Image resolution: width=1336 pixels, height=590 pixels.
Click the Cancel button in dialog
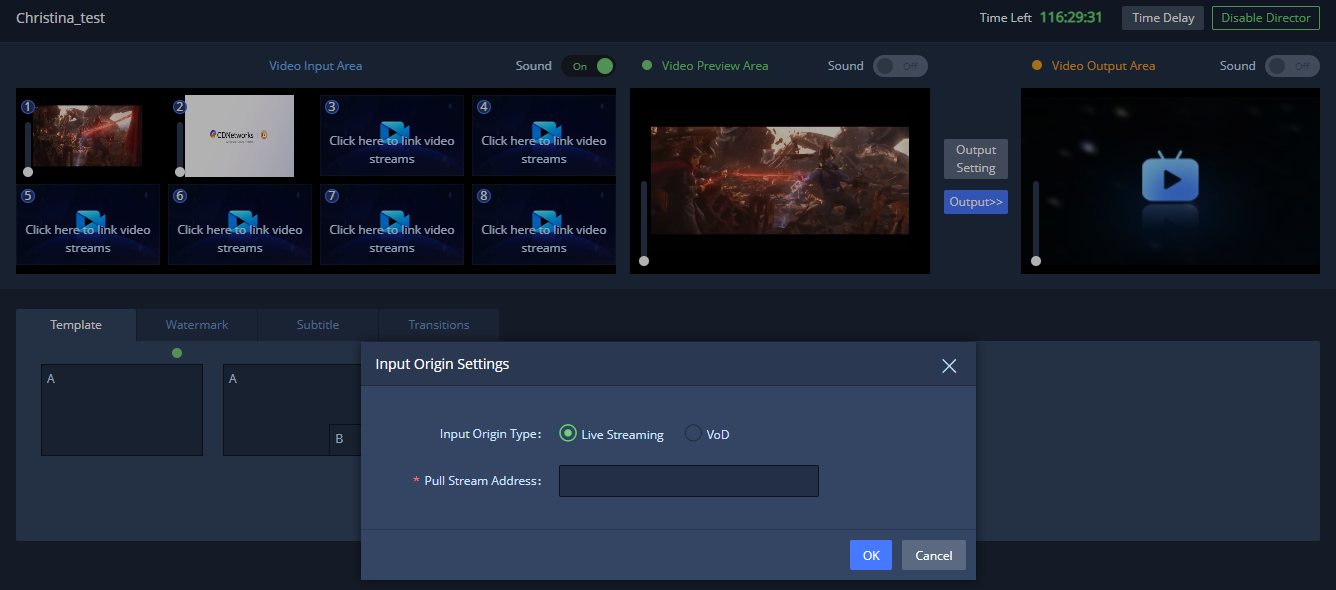click(x=934, y=555)
